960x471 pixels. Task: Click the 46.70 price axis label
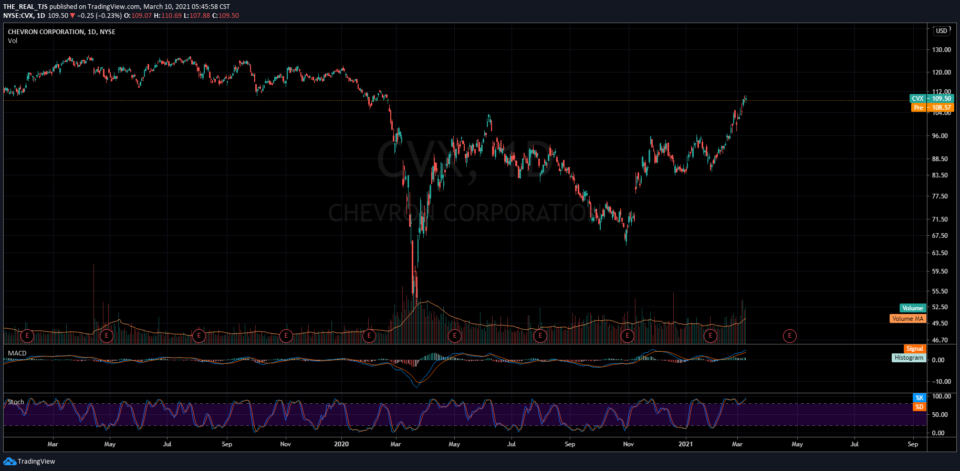pyautogui.click(x=941, y=339)
